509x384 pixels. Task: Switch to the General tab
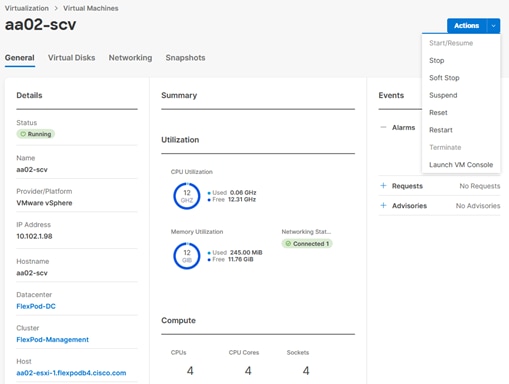(20, 58)
